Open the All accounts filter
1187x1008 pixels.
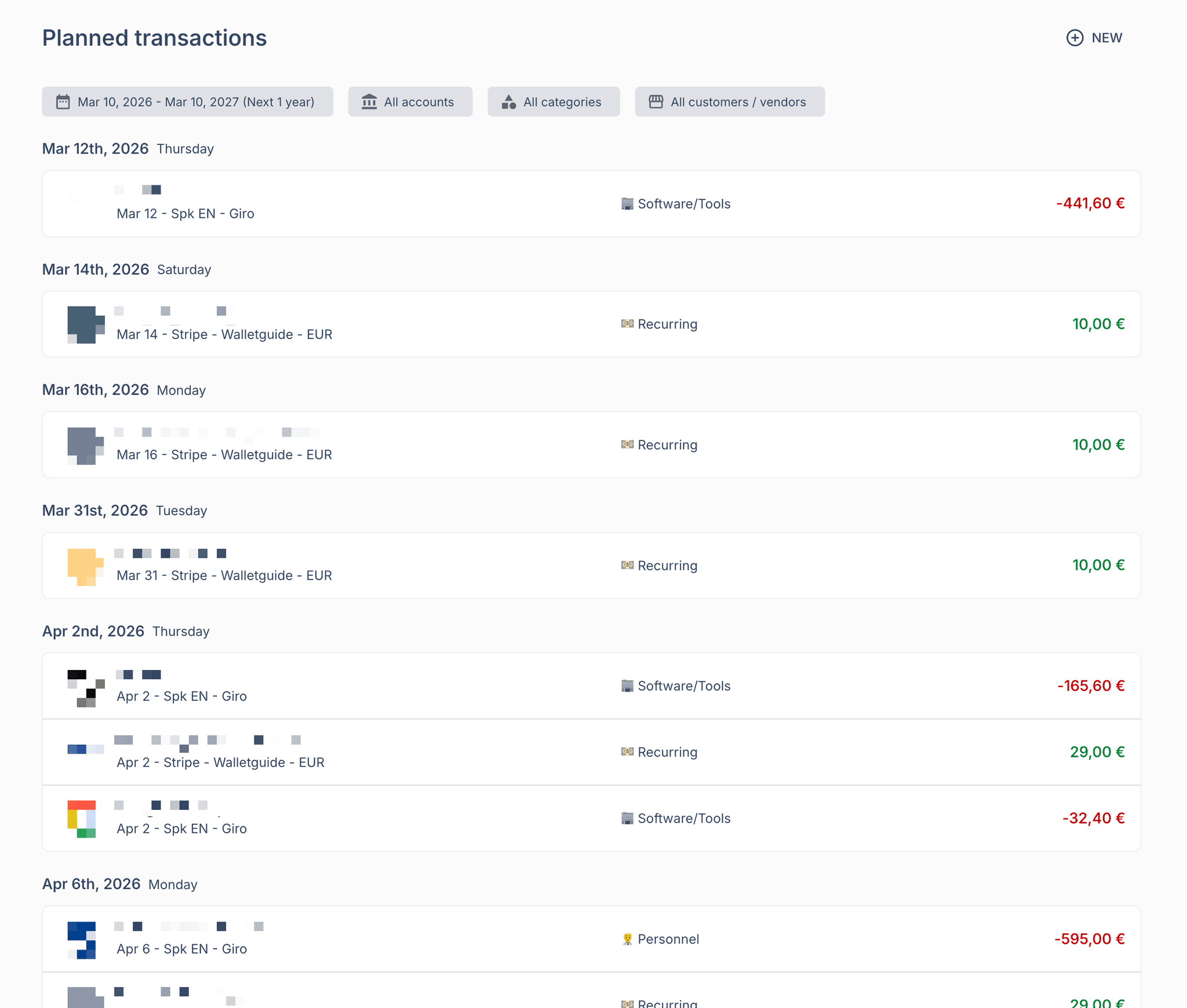(x=410, y=102)
